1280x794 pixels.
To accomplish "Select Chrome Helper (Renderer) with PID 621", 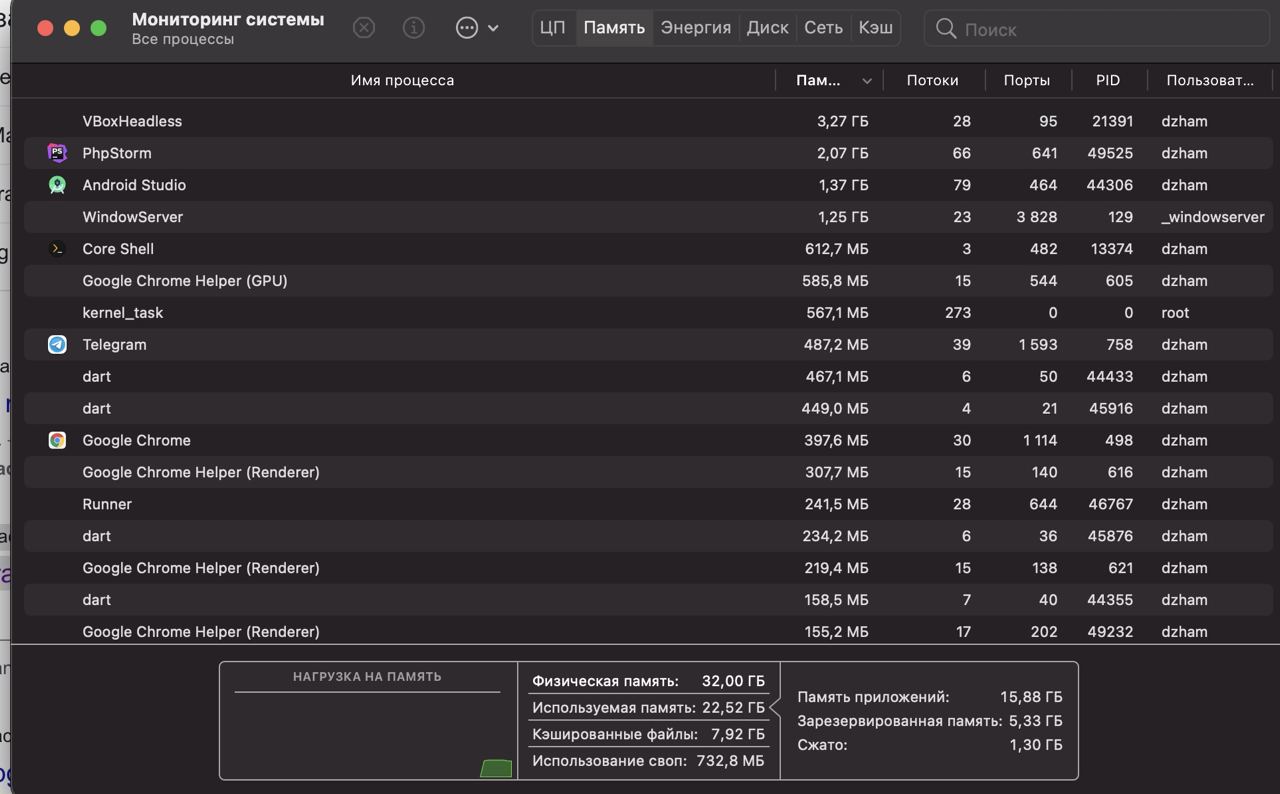I will [x=648, y=568].
